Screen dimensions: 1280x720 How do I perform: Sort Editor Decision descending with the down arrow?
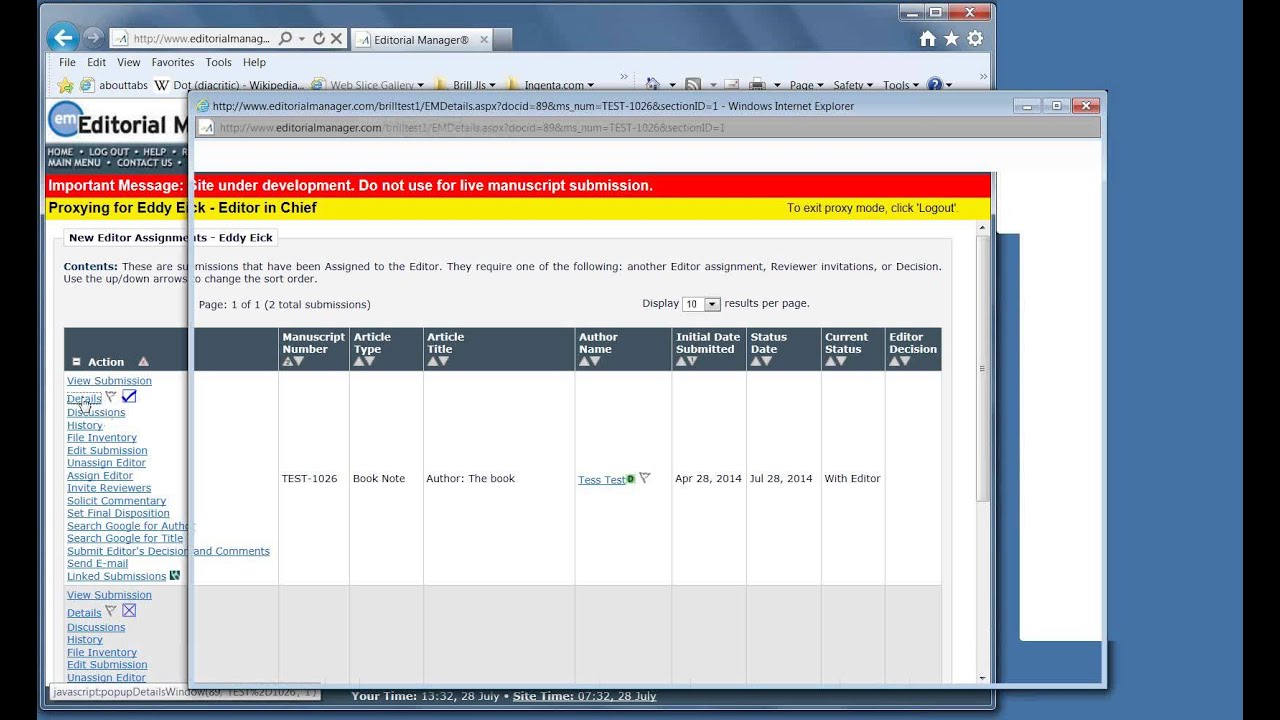[x=905, y=362]
